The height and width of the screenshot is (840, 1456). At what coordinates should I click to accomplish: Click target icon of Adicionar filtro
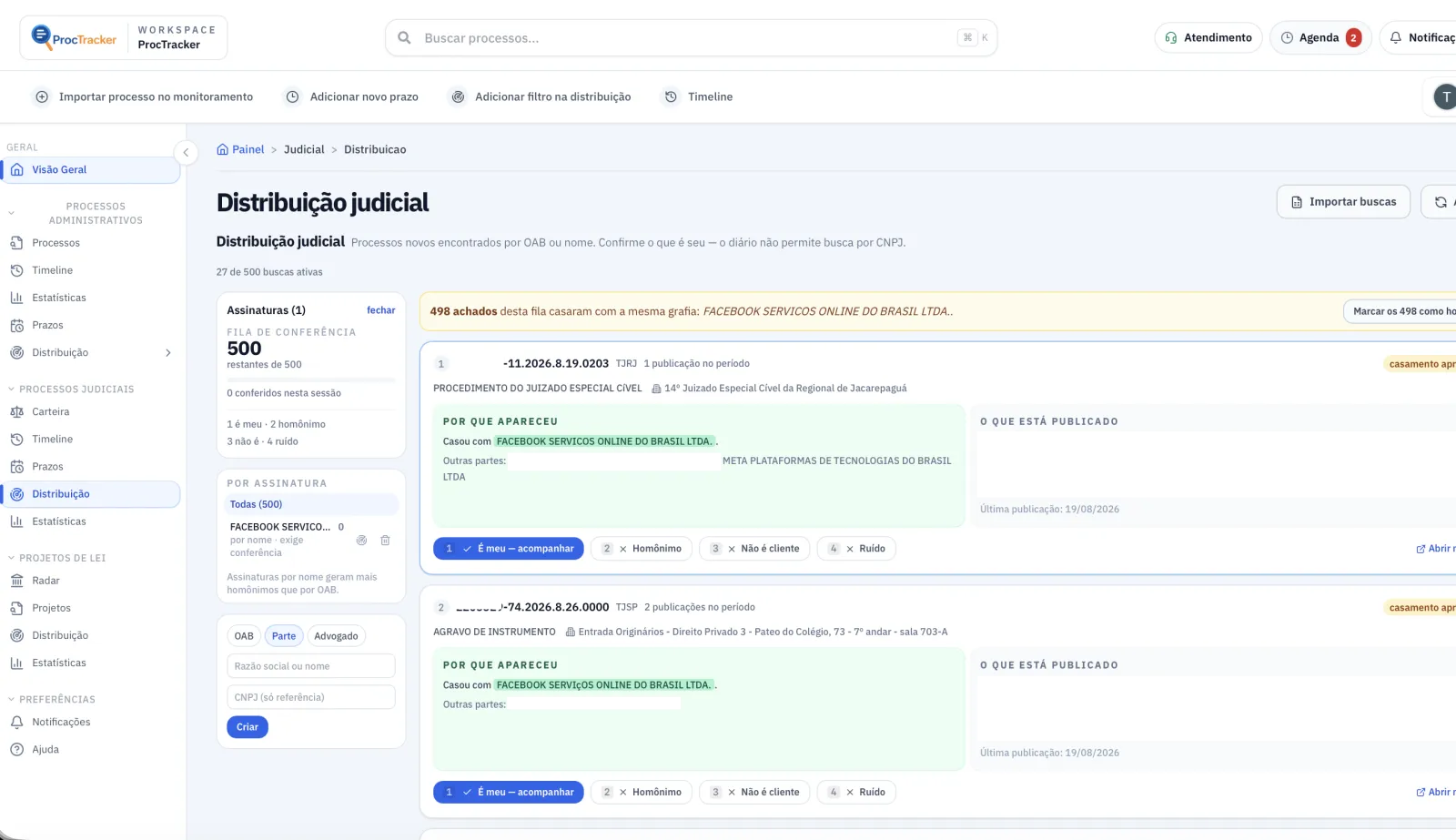point(458,96)
